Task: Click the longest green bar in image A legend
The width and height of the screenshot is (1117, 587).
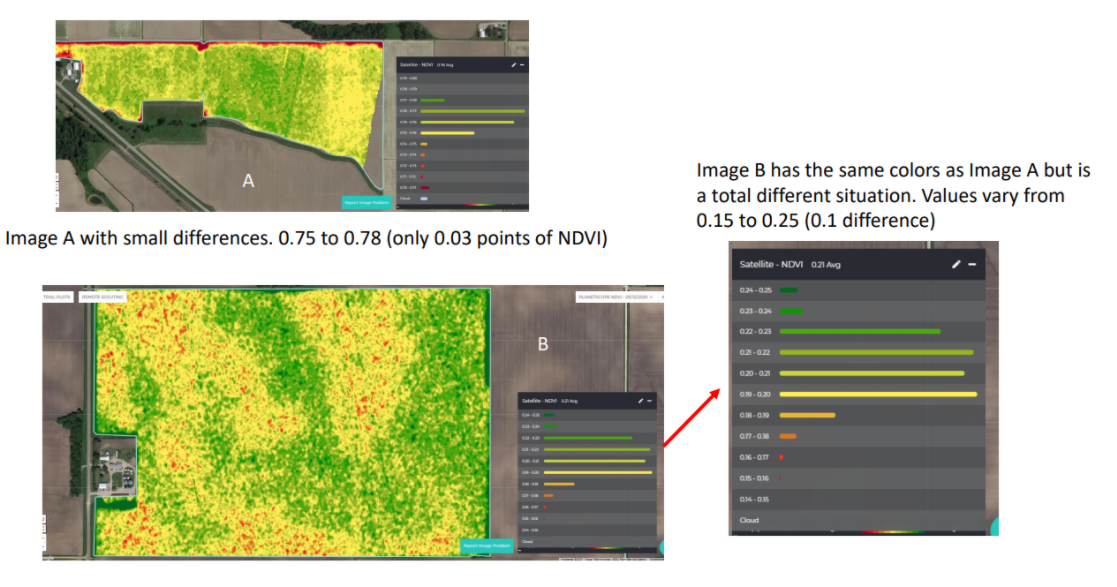Action: 472,111
